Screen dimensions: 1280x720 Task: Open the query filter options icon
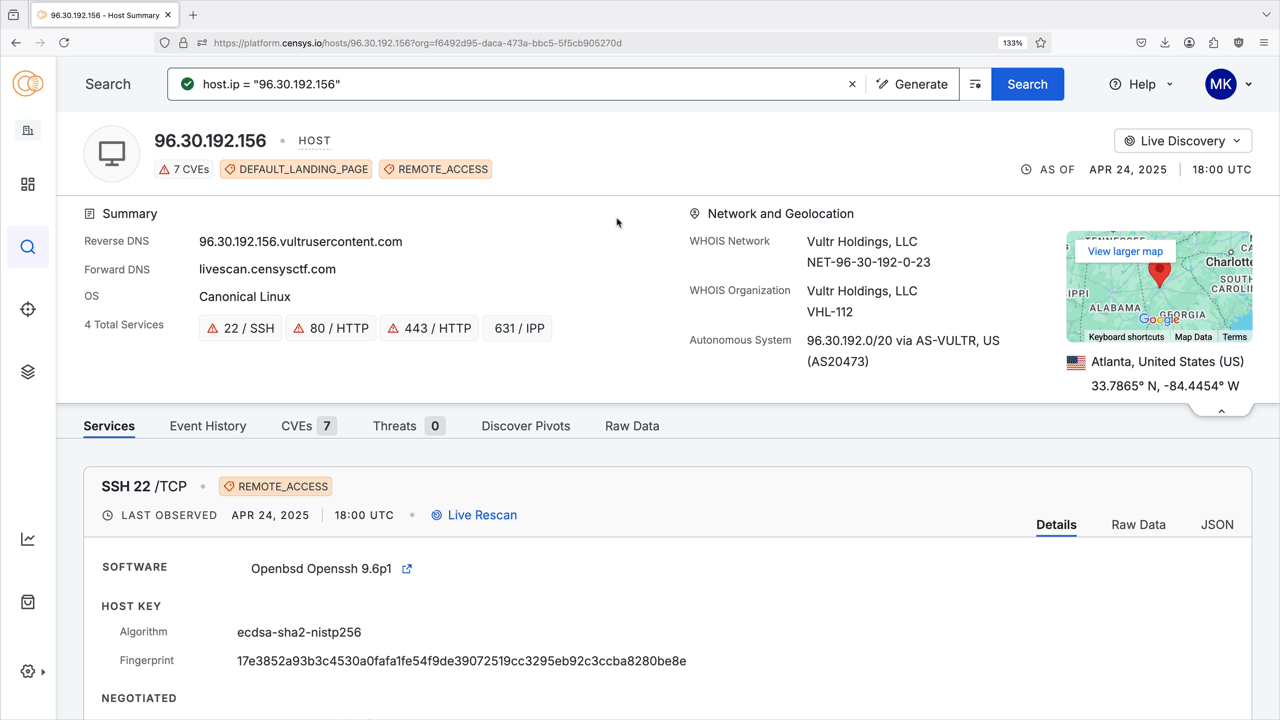coord(975,84)
